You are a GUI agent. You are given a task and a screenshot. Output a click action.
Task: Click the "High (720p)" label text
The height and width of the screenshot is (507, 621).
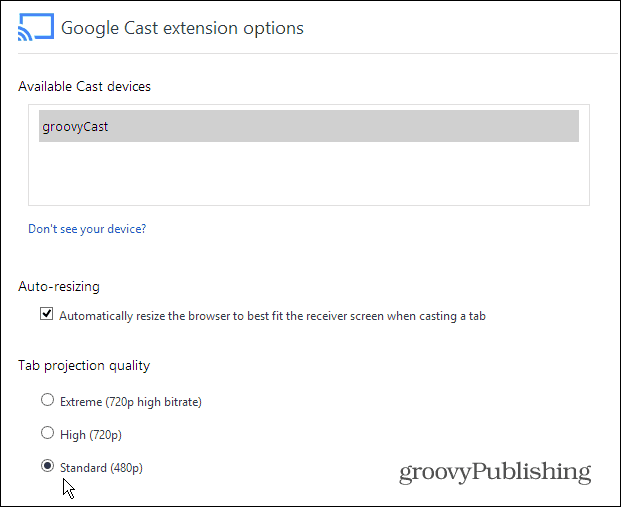[x=91, y=435]
